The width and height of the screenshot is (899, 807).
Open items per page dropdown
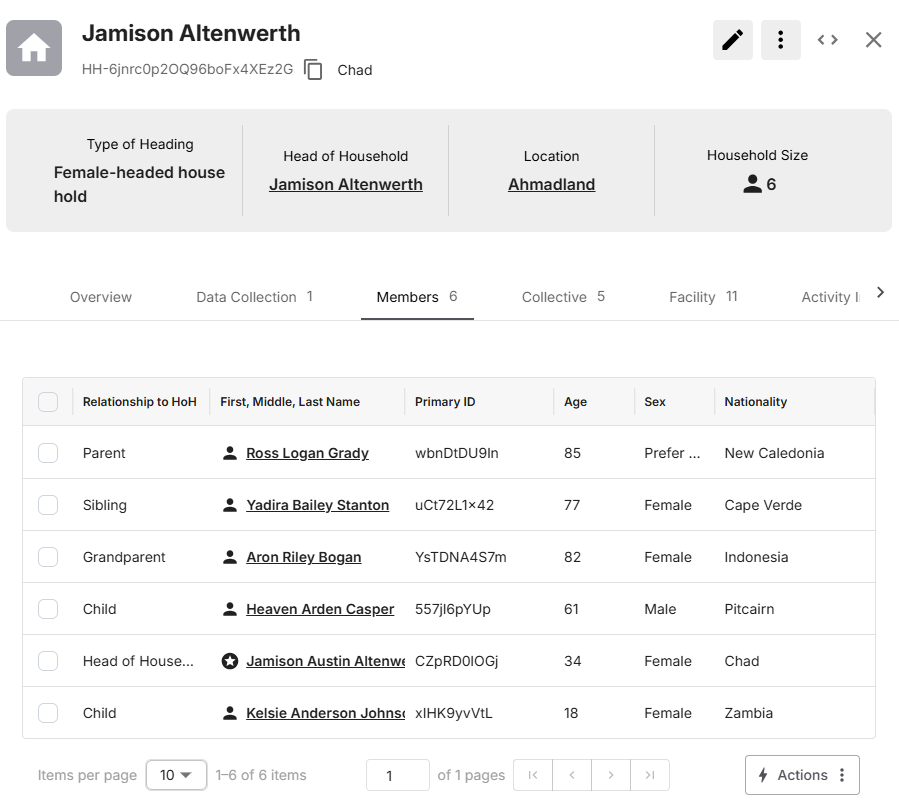[176, 775]
